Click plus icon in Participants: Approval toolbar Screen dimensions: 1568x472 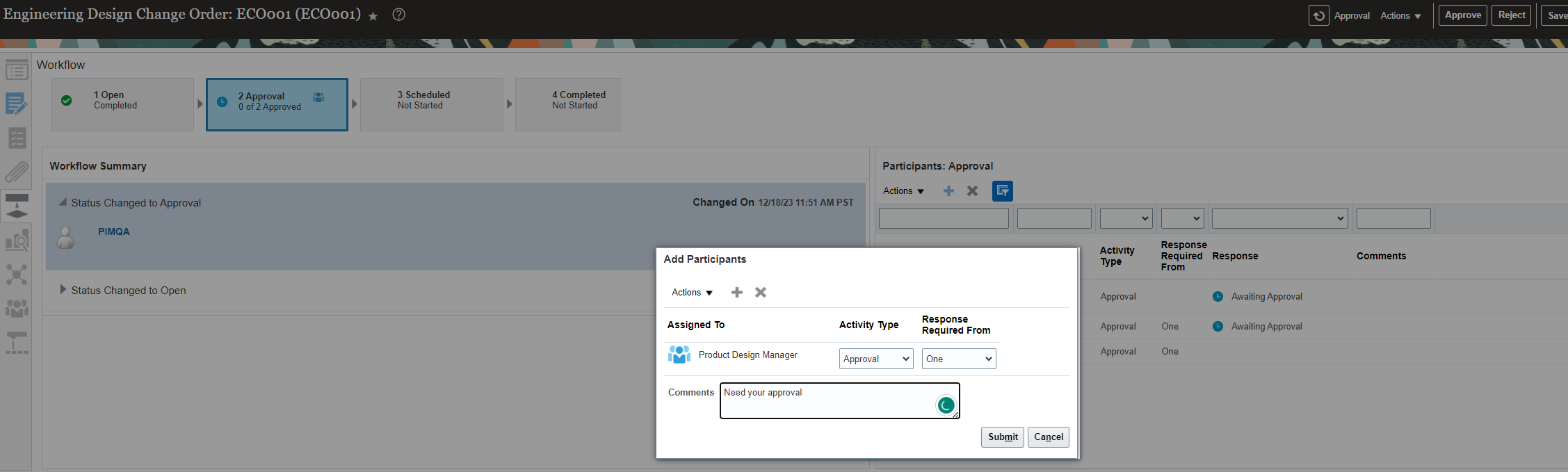click(x=948, y=190)
